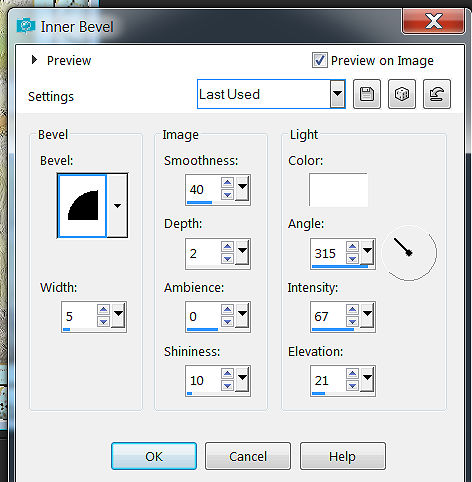Decrease Elevation with the down spinner arrow
Viewport: 472px width, 482px height.
tap(352, 386)
